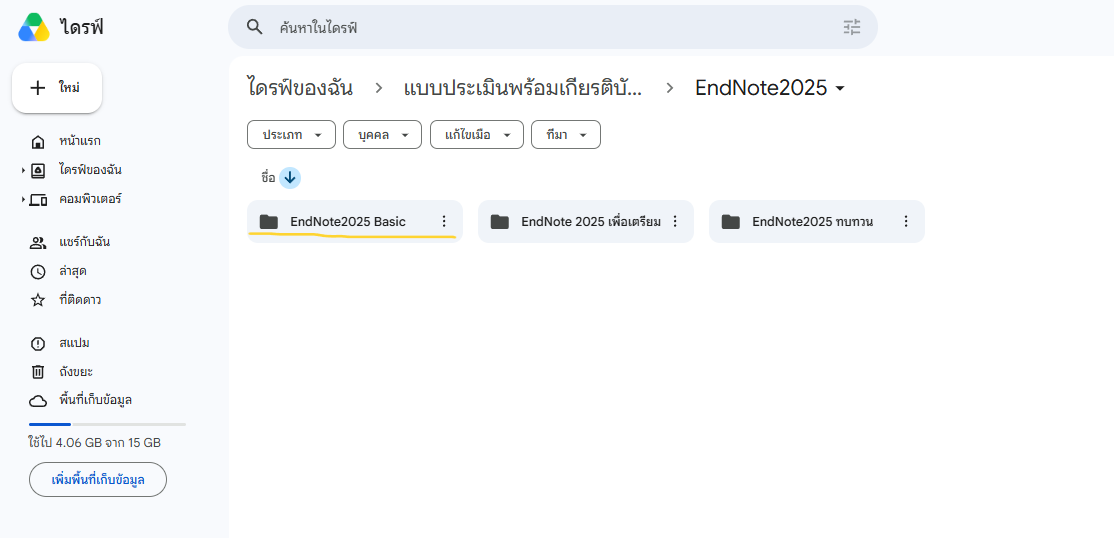Viewport: 1114px width, 538px height.
Task: Click the Google Drive logo
Action: [x=34, y=28]
